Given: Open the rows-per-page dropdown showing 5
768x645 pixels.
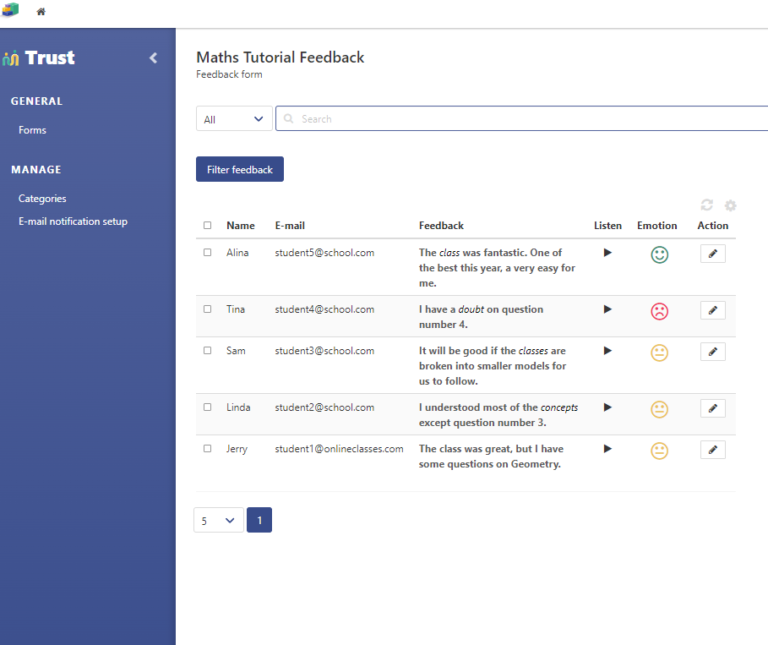Looking at the screenshot, I should (x=218, y=520).
